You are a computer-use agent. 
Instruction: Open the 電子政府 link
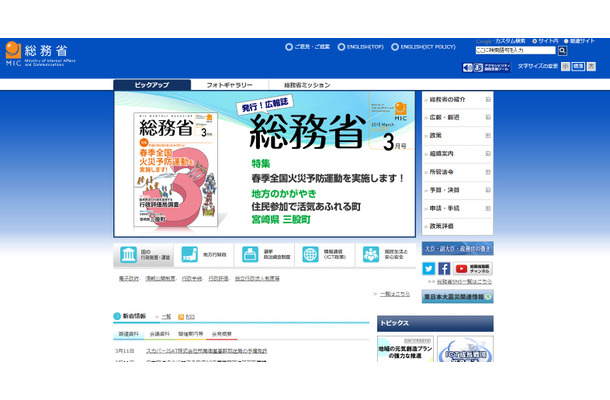[129, 279]
